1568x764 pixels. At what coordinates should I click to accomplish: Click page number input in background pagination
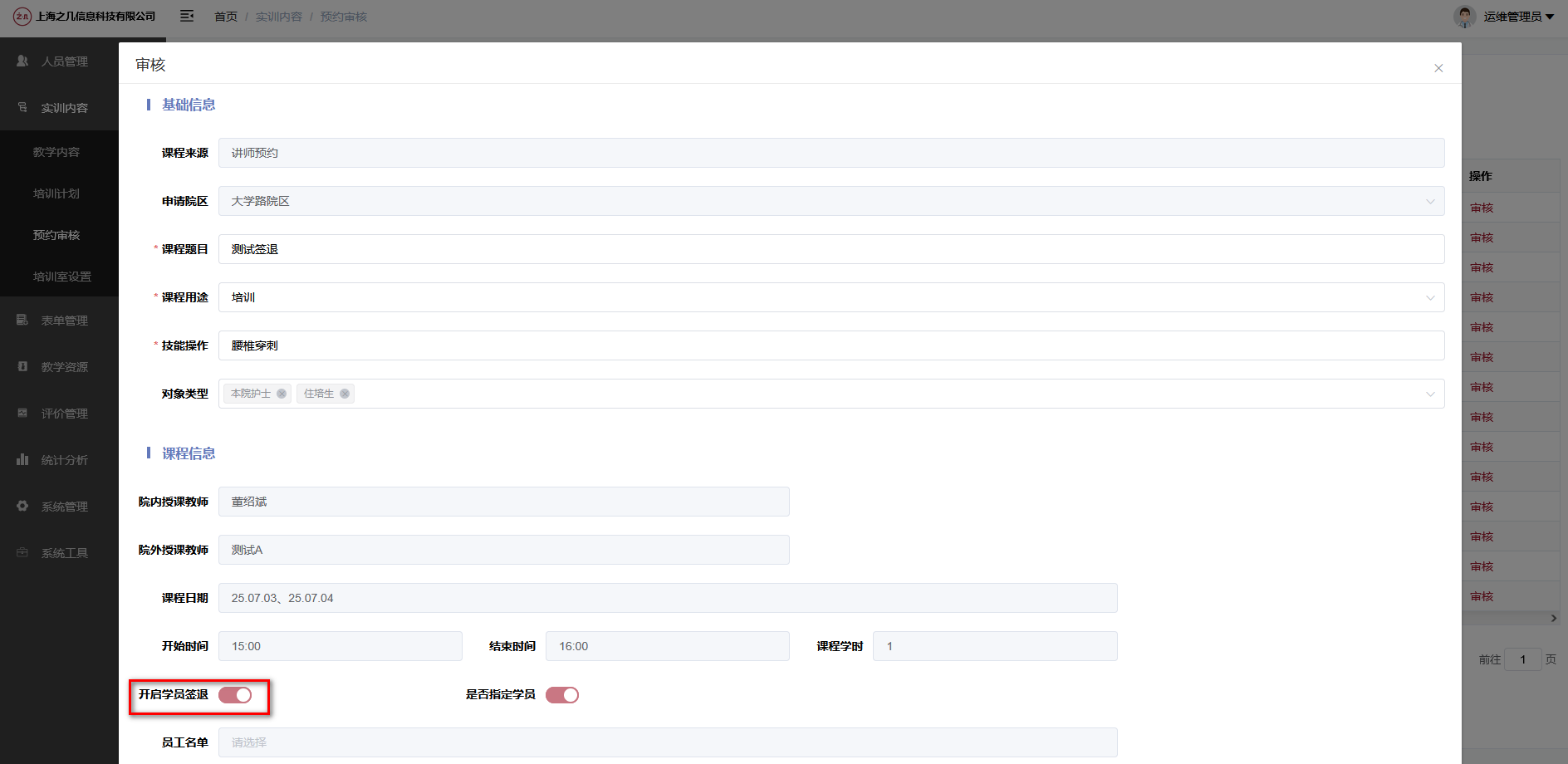pos(1523,659)
